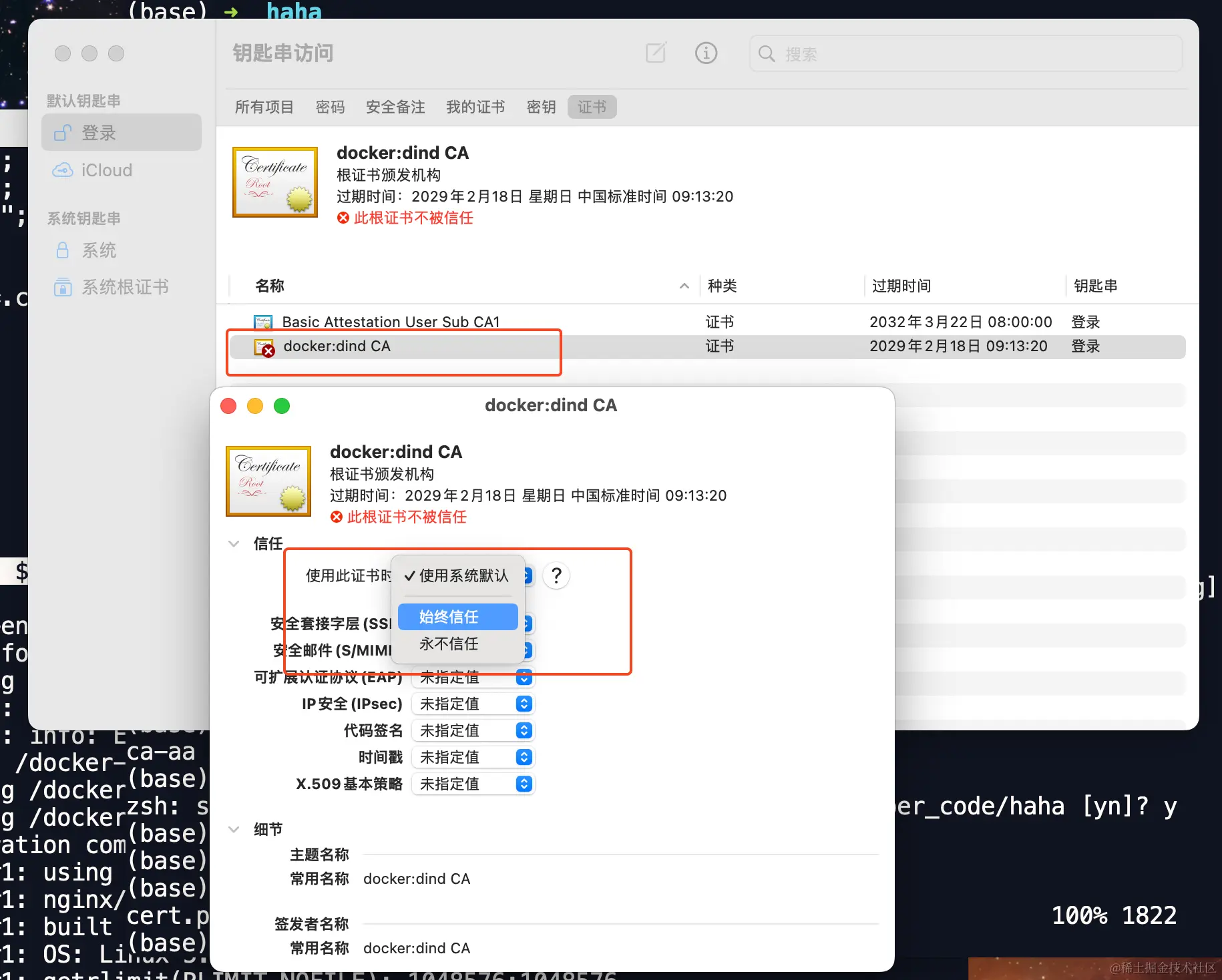Screen dimensions: 1222x980
Task: Sort by the 钥匙串 column header
Action: coord(1096,286)
